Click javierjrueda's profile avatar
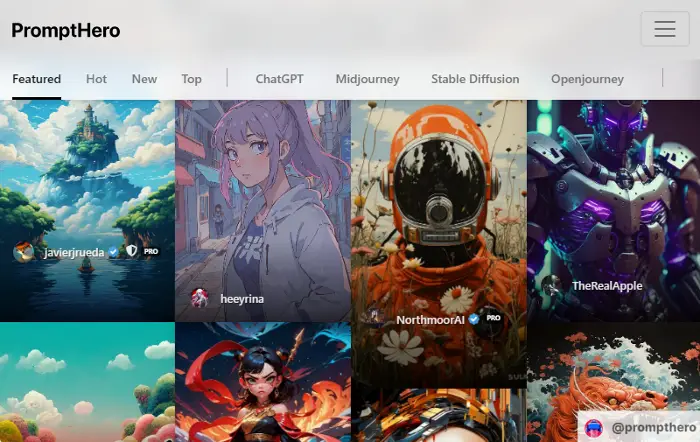Viewport: 700px width, 442px height. [x=23, y=252]
